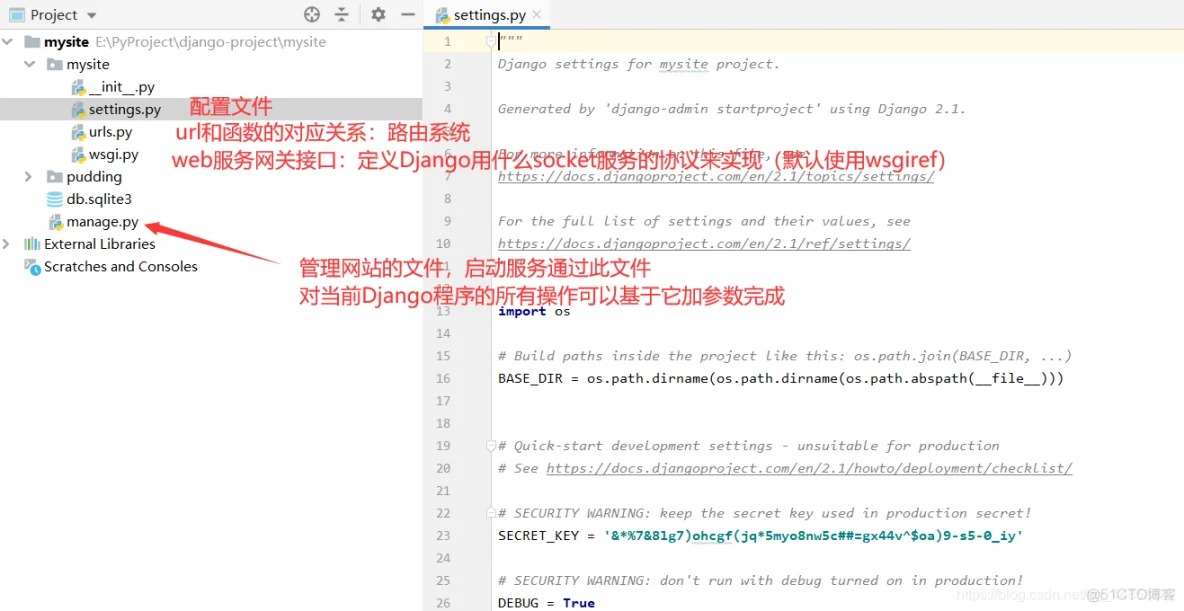This screenshot has height=611, width=1184.
Task: Select db.sqlite3 database file
Action: [100, 199]
